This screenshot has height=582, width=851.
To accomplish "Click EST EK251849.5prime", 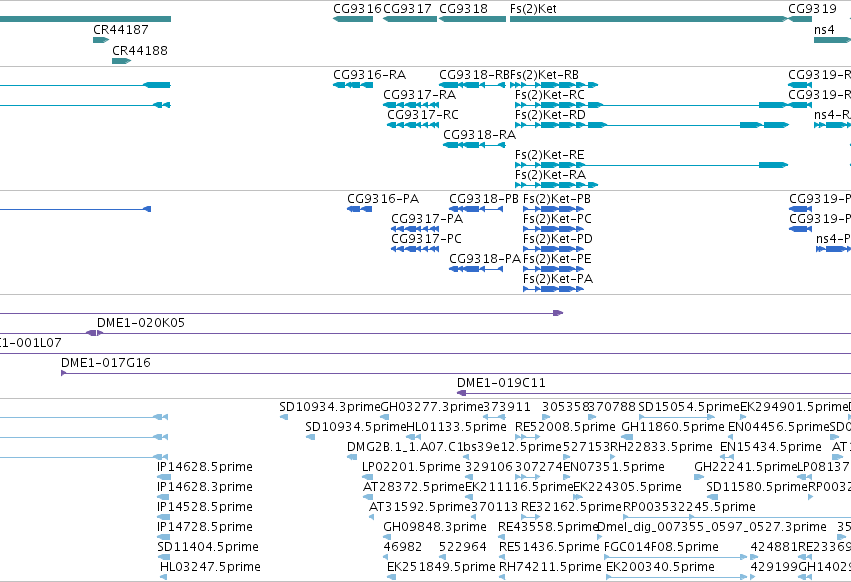I will point(391,577).
